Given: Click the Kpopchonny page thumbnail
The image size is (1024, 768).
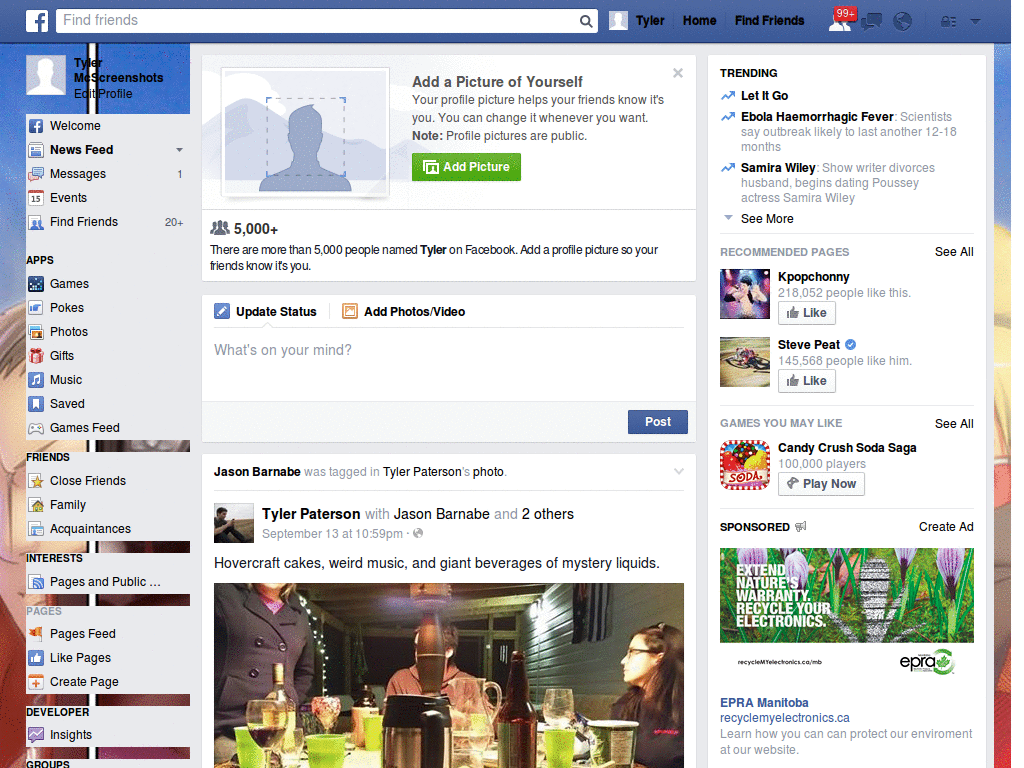Looking at the screenshot, I should pos(744,294).
